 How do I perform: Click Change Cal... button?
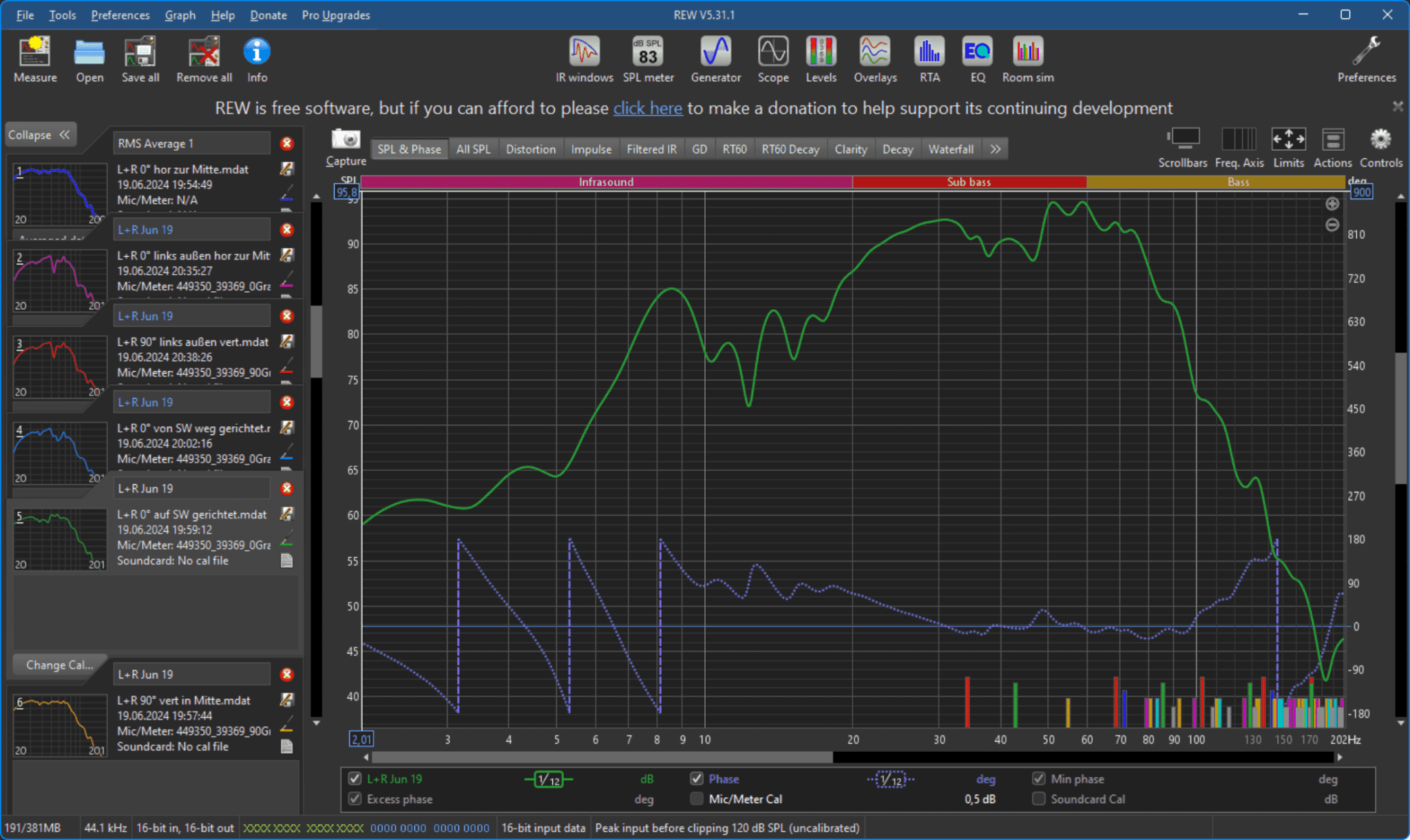coord(59,665)
